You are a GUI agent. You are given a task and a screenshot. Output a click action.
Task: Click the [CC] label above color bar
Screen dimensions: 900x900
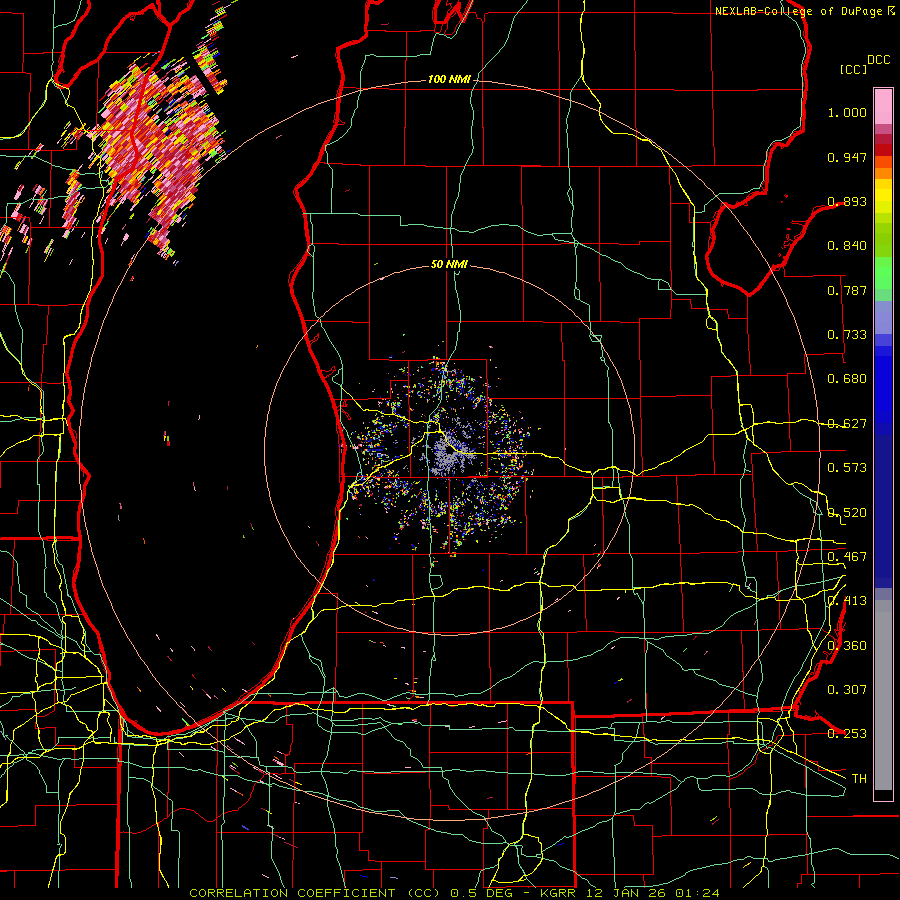pyautogui.click(x=853, y=69)
